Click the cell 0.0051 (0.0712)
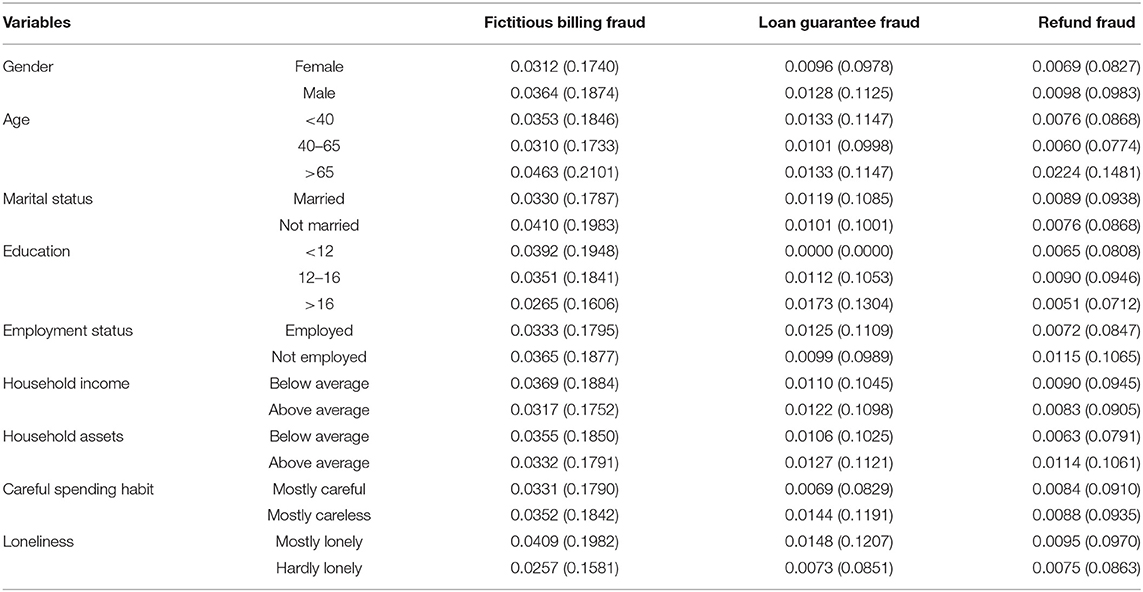Screen dimensions: 1143x592 point(1085,305)
